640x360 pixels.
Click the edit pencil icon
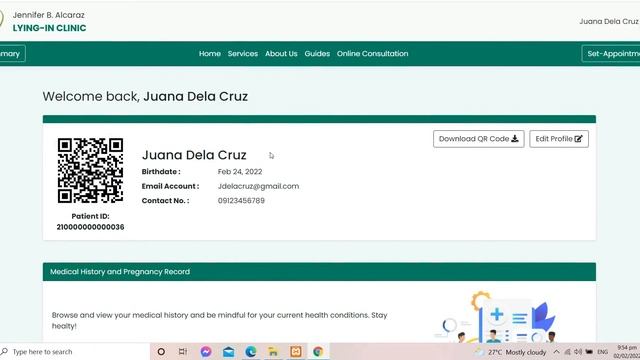click(578, 139)
